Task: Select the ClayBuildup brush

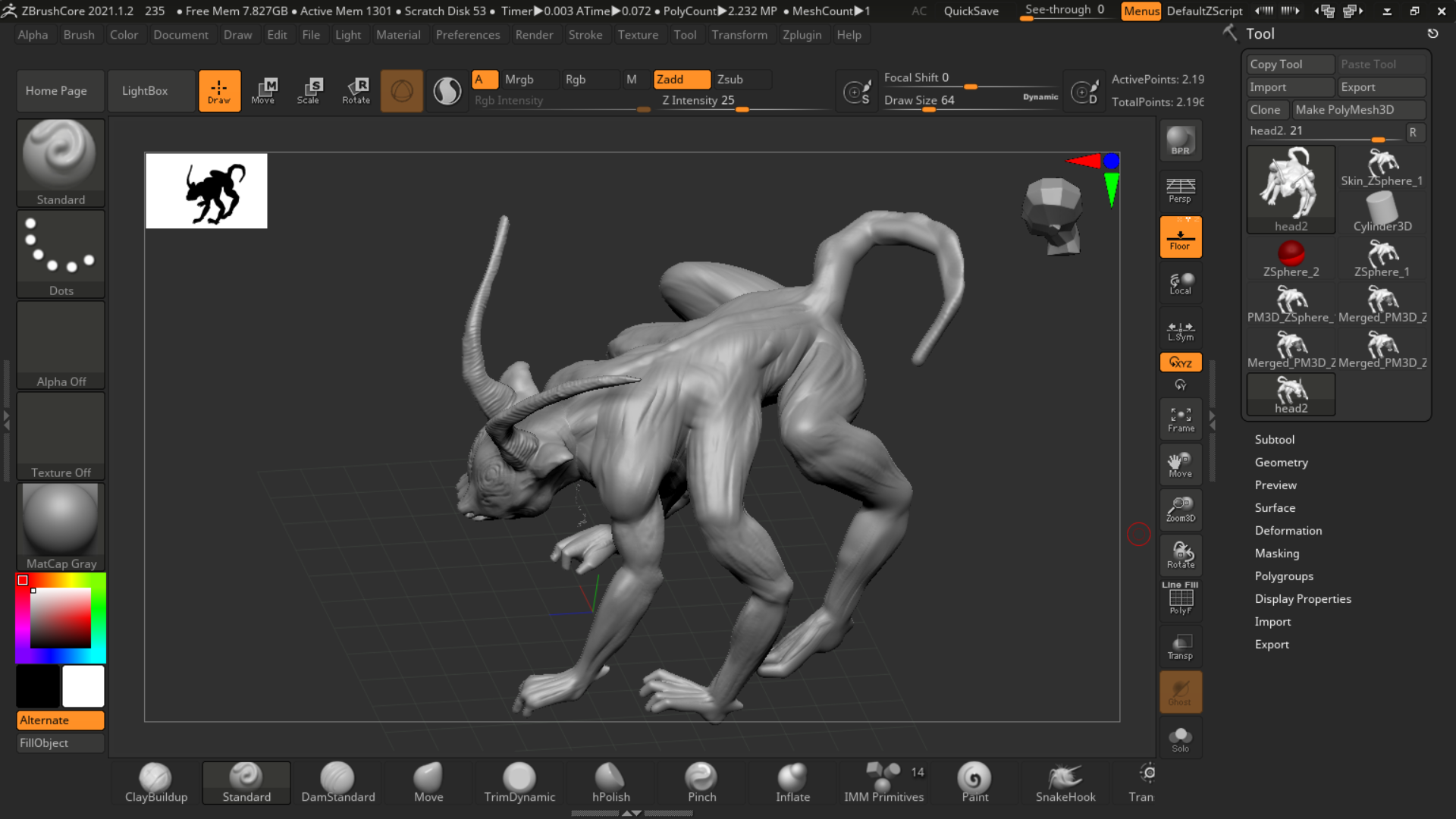Action: [x=155, y=782]
